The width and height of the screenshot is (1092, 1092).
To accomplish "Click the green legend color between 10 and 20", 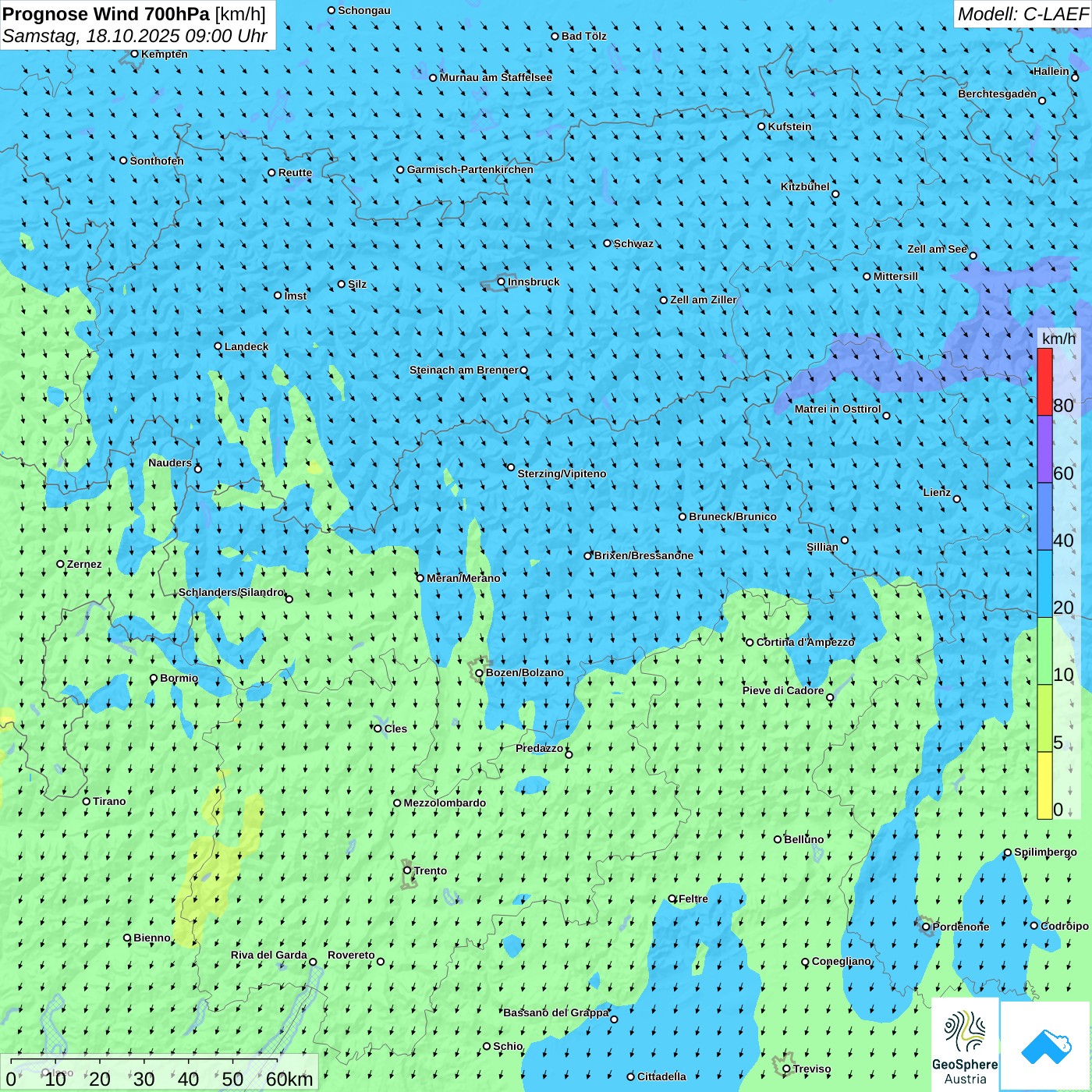I will 1044,651.
